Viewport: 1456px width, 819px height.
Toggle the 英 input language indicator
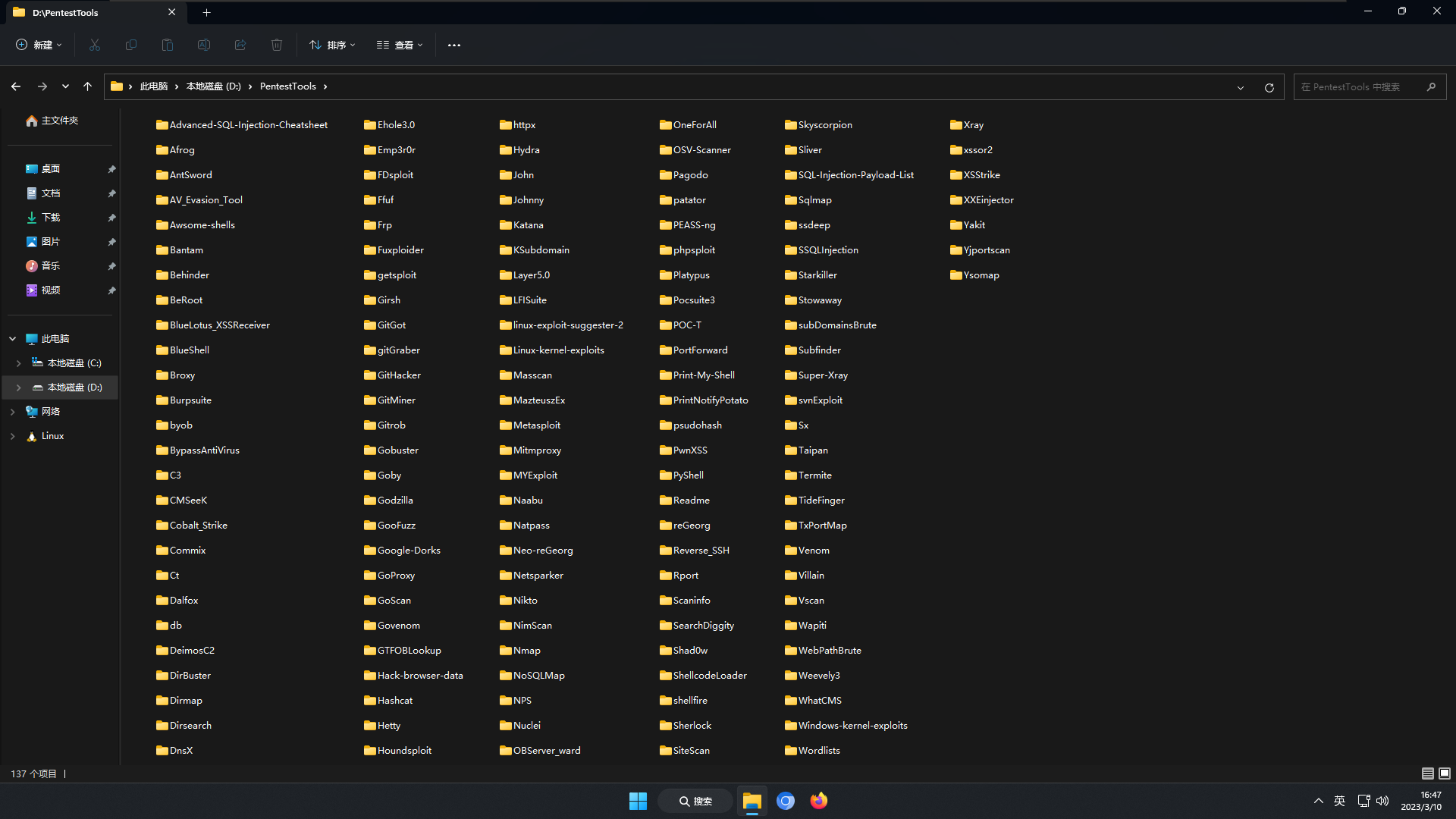coord(1339,801)
